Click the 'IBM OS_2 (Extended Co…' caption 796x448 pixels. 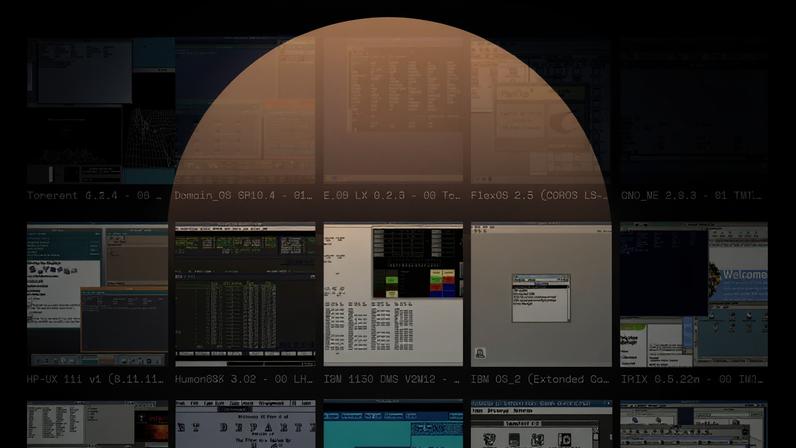[x=540, y=379]
